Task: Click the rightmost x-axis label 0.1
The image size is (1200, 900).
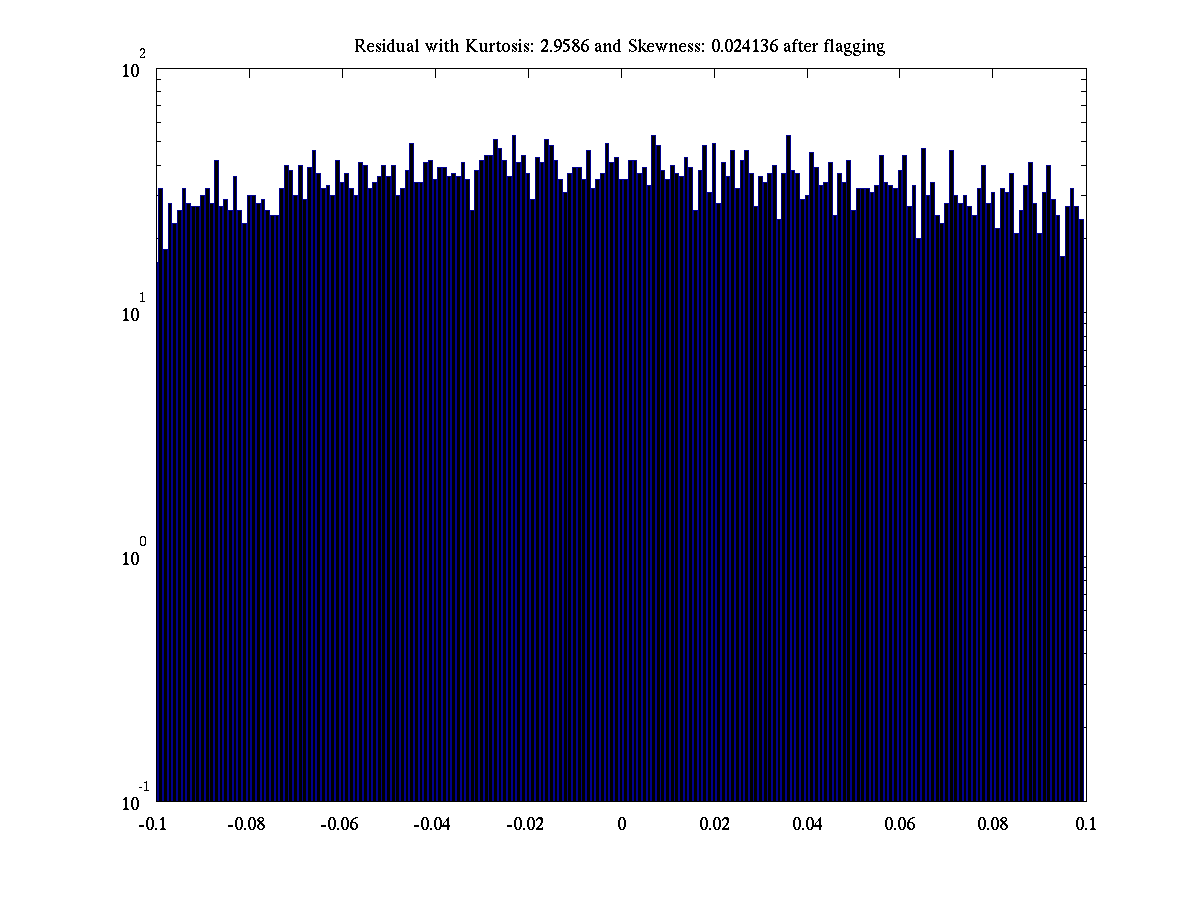Action: pyautogui.click(x=1086, y=824)
